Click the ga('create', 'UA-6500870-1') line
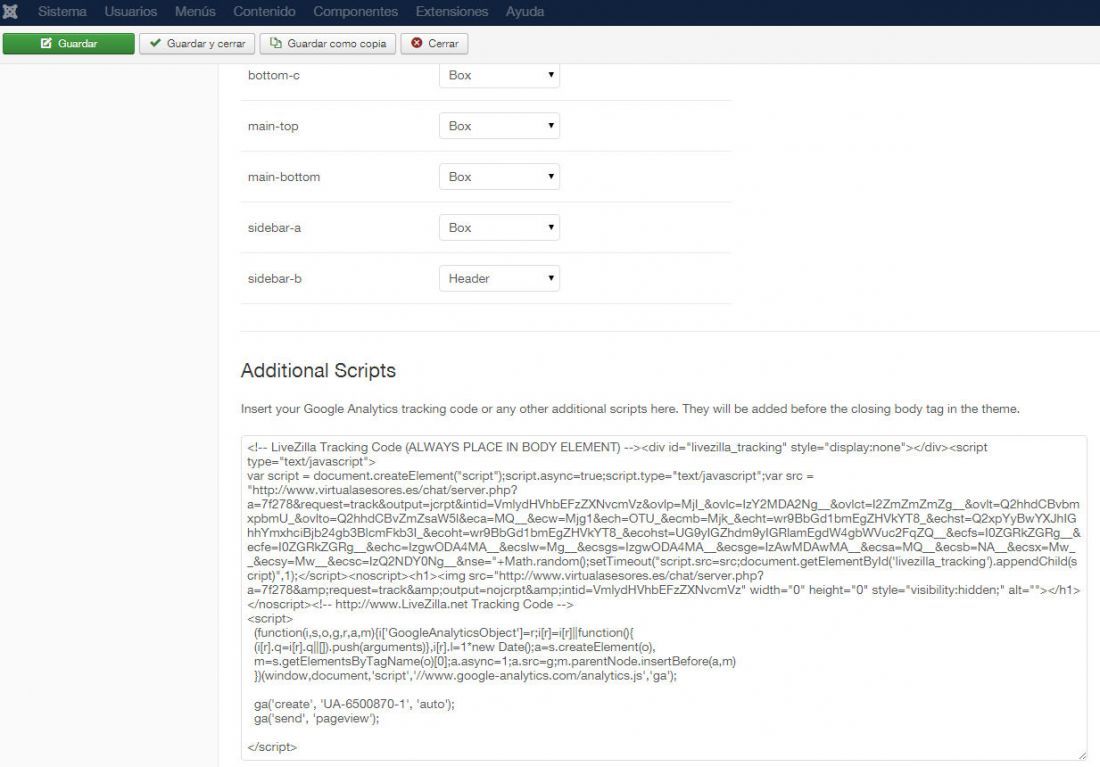 354,704
